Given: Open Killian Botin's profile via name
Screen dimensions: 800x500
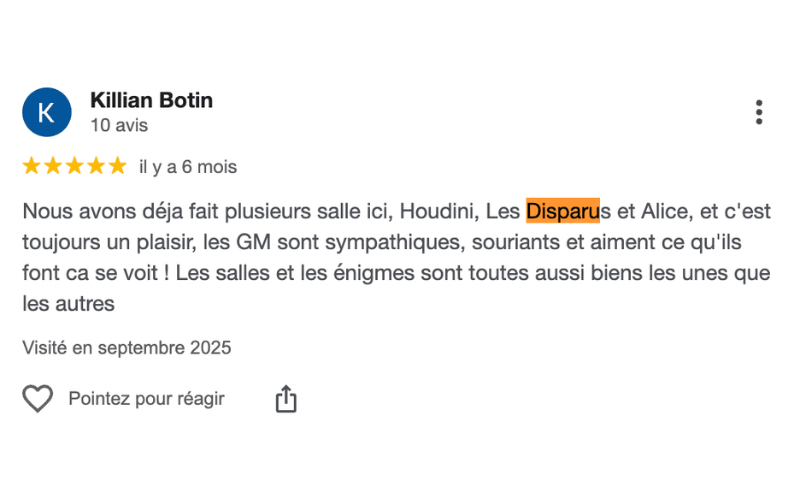Looking at the screenshot, I should 151,100.
